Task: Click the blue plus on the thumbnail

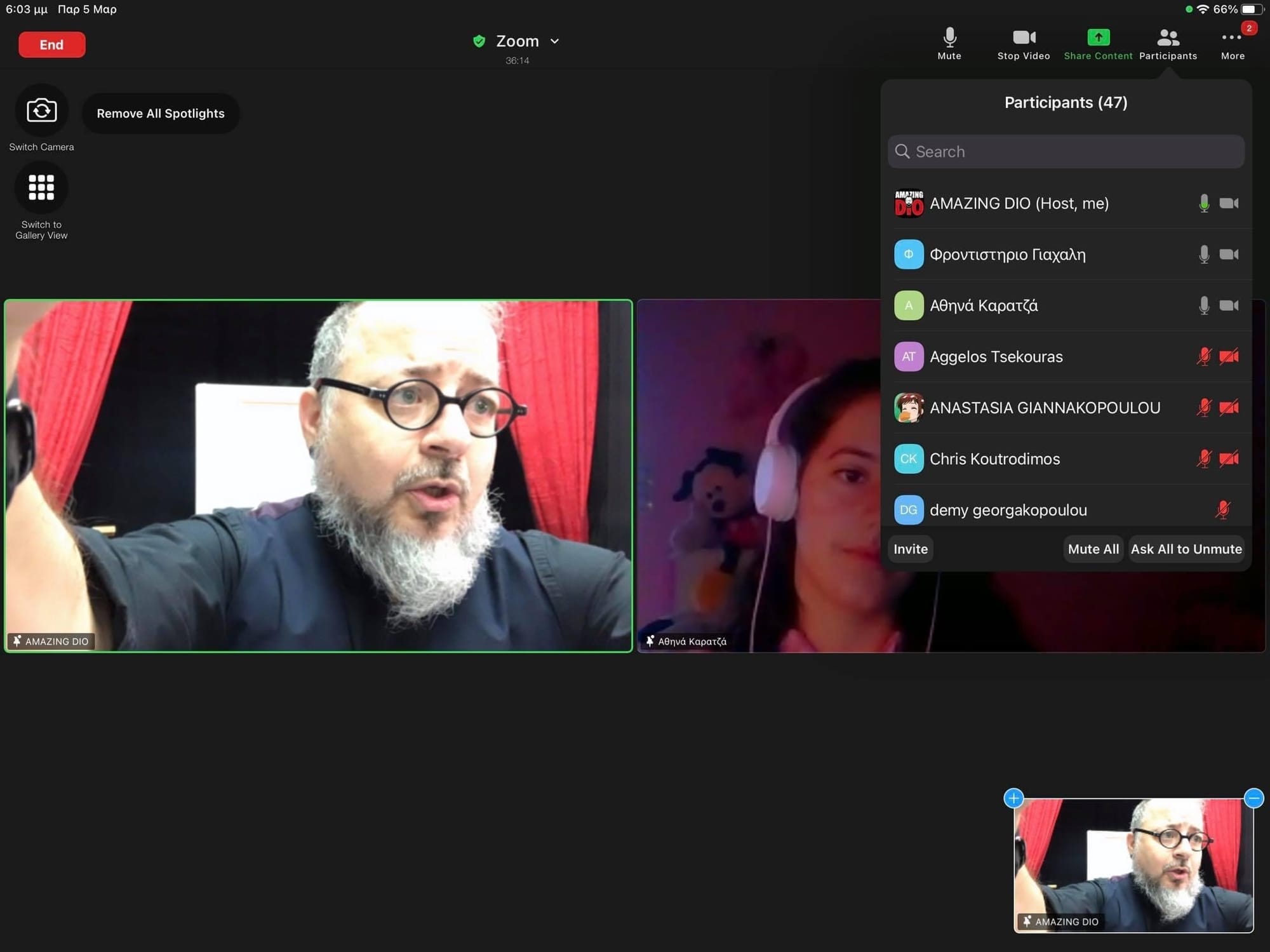Action: click(x=1013, y=798)
